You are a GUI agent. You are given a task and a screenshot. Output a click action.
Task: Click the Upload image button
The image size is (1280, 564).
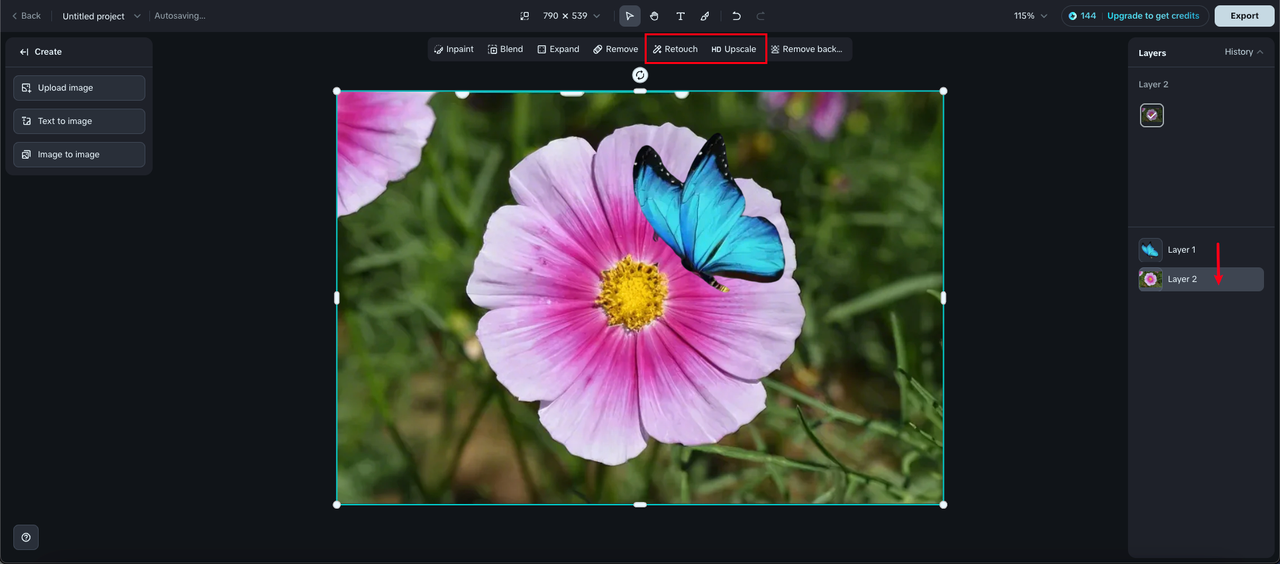pyautogui.click(x=79, y=88)
